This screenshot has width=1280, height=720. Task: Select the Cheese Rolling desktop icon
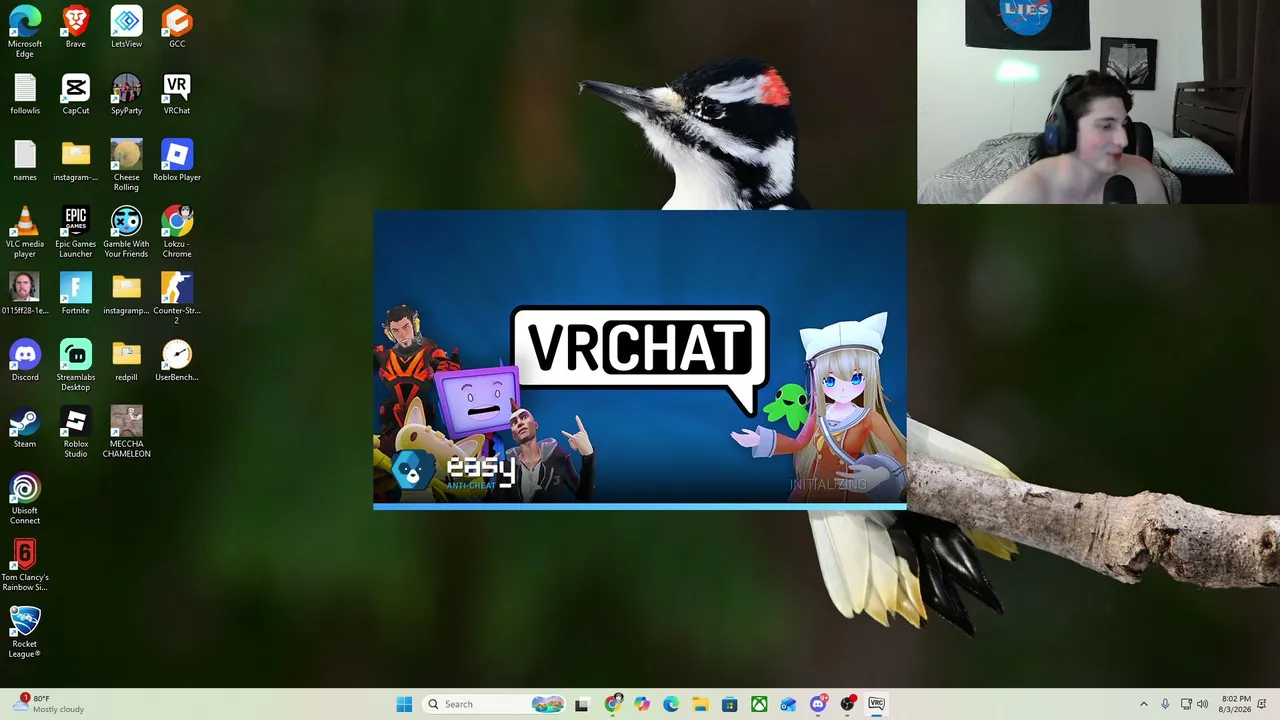pyautogui.click(x=126, y=165)
